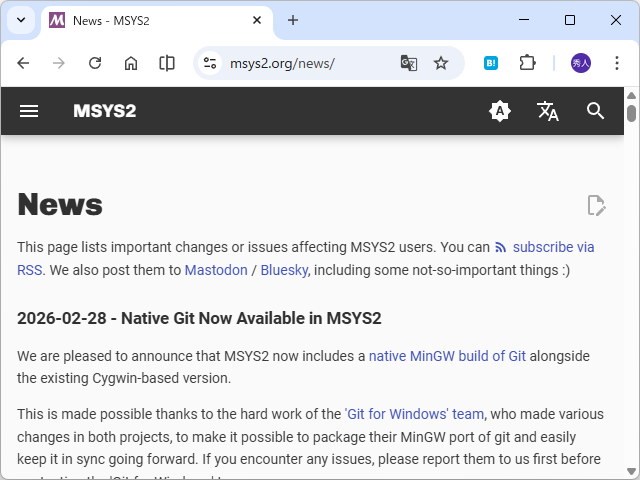
Task: Click the scrollbar up arrow
Action: pos(631,96)
